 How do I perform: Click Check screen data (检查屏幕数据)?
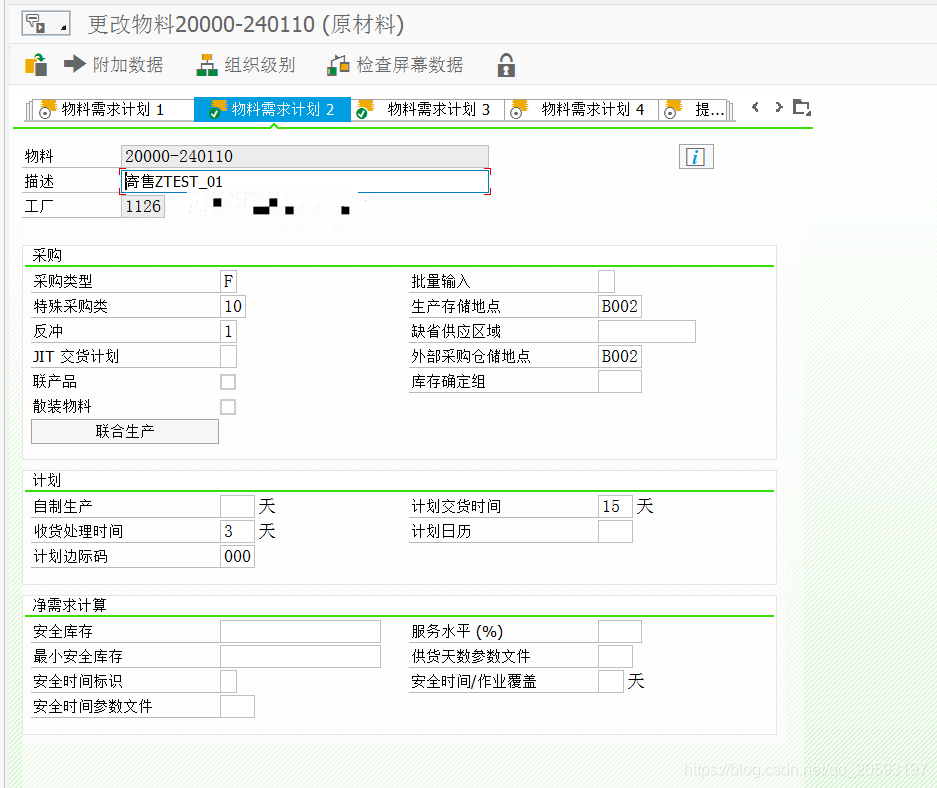(395, 65)
